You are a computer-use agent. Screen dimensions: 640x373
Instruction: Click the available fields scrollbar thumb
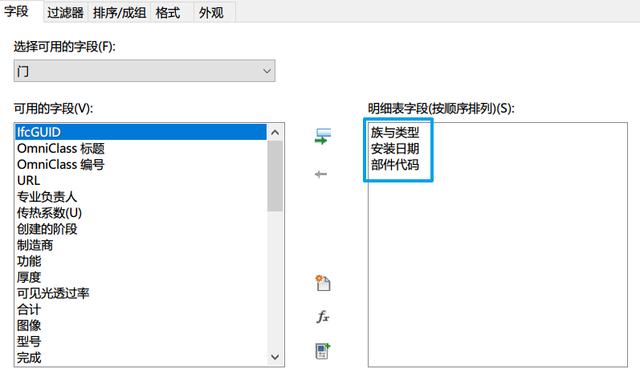(x=275, y=176)
